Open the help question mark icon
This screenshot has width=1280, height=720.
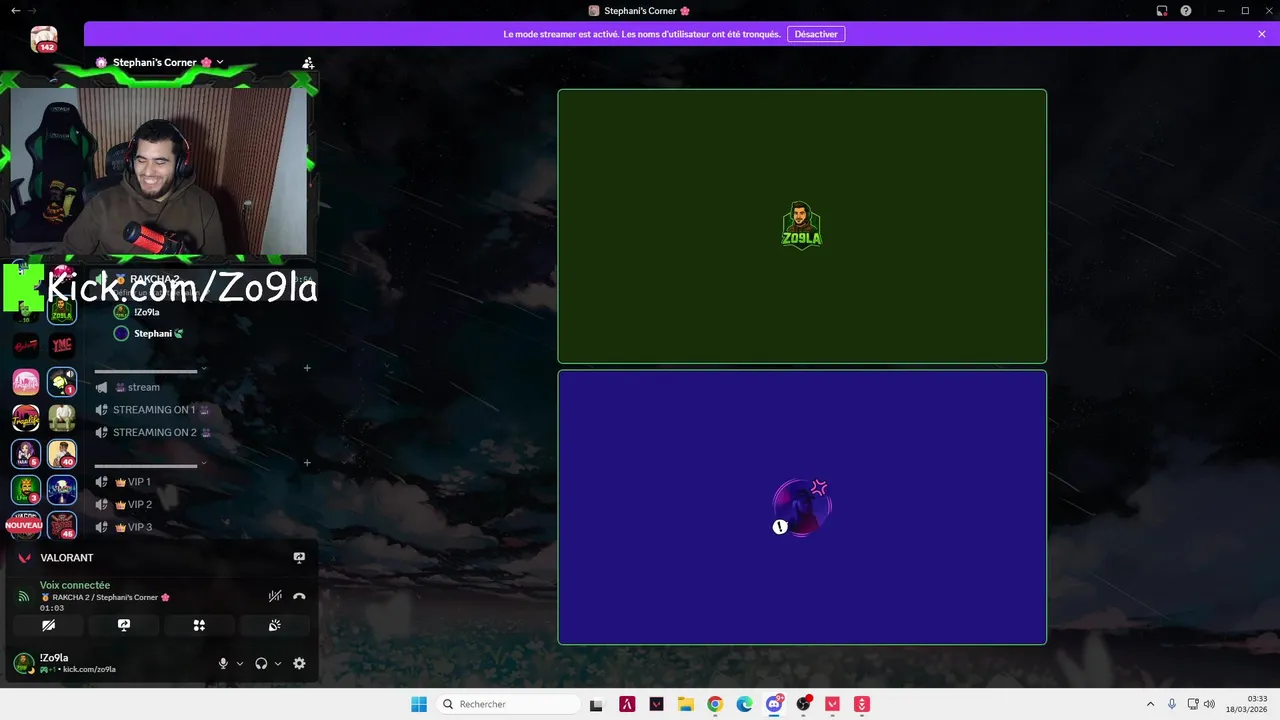(1186, 10)
